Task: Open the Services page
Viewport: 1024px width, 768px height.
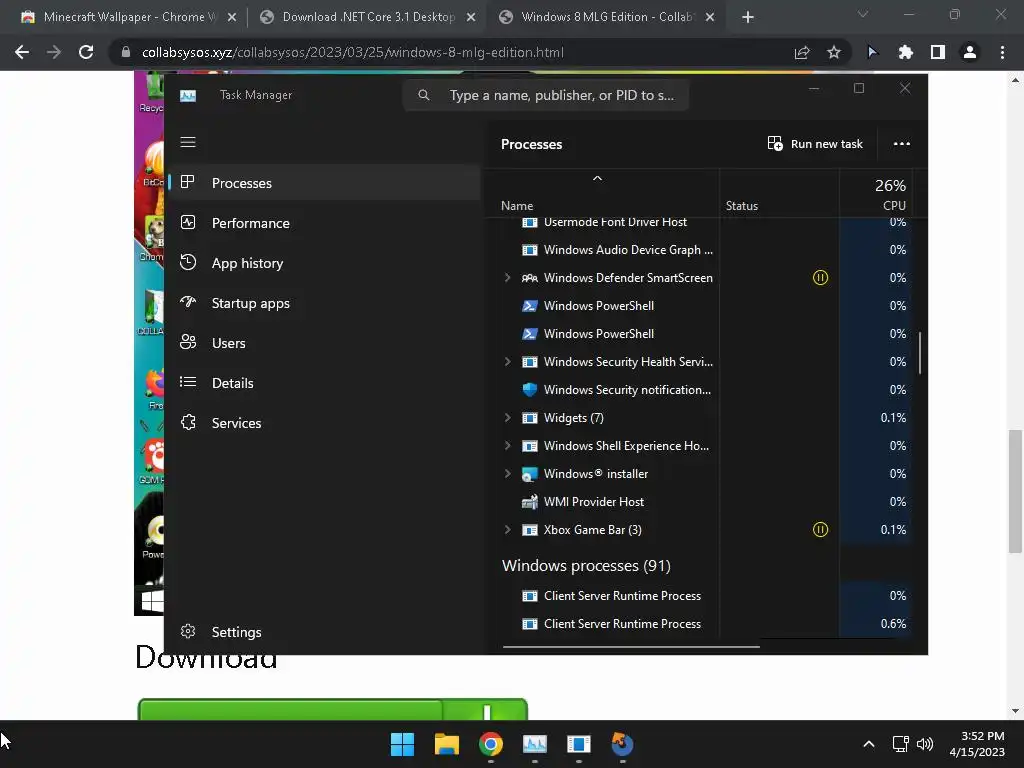Action: [x=325, y=423]
